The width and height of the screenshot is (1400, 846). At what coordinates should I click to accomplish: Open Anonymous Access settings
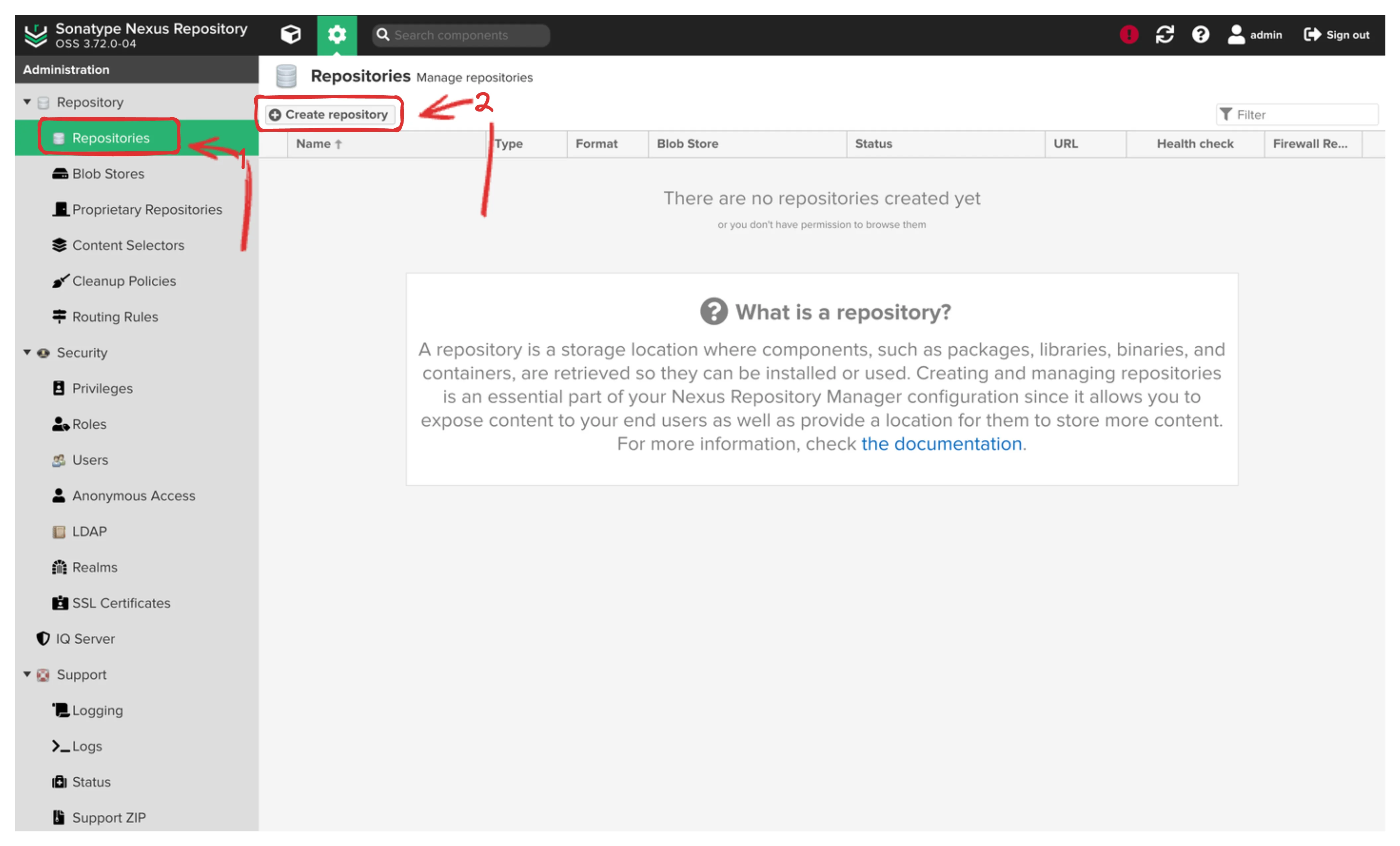pos(136,496)
